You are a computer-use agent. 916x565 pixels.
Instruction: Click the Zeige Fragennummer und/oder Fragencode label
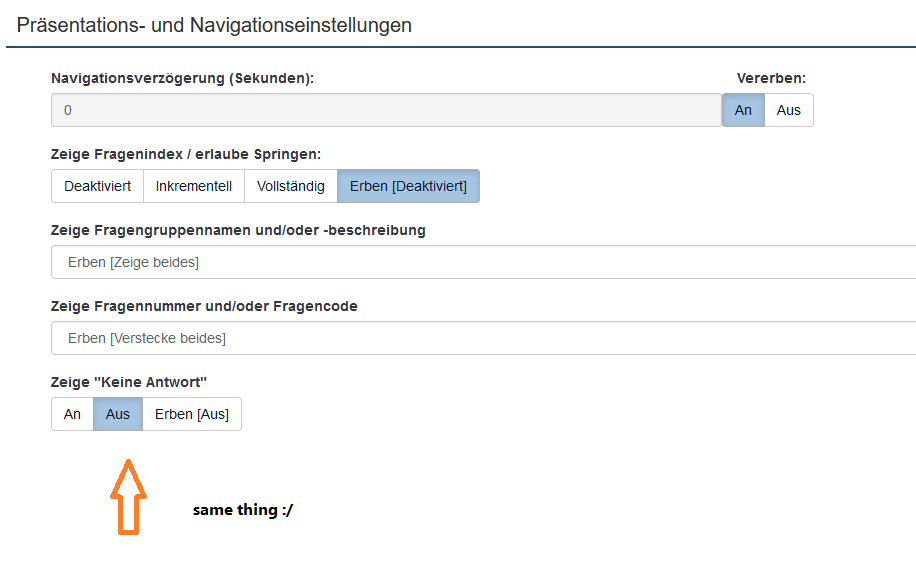204,306
